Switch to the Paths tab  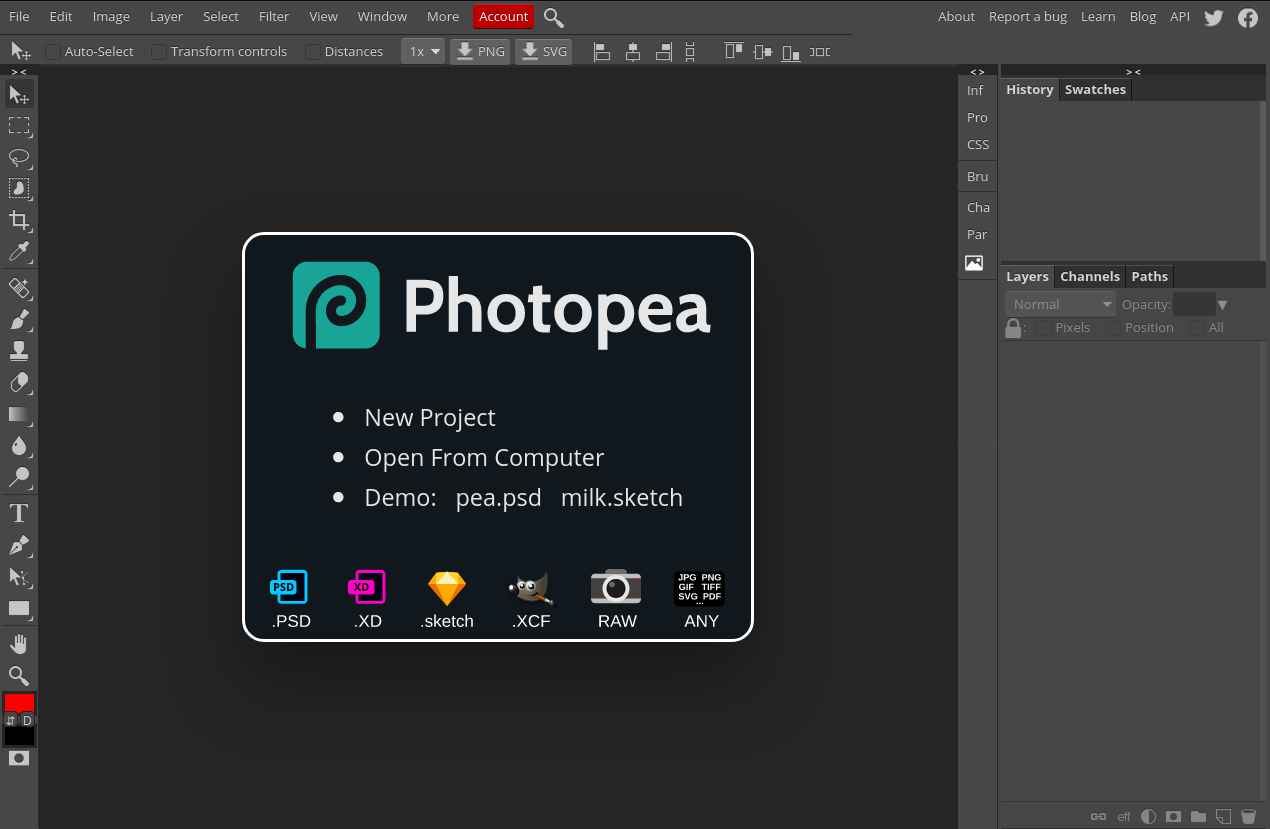[x=1150, y=277]
